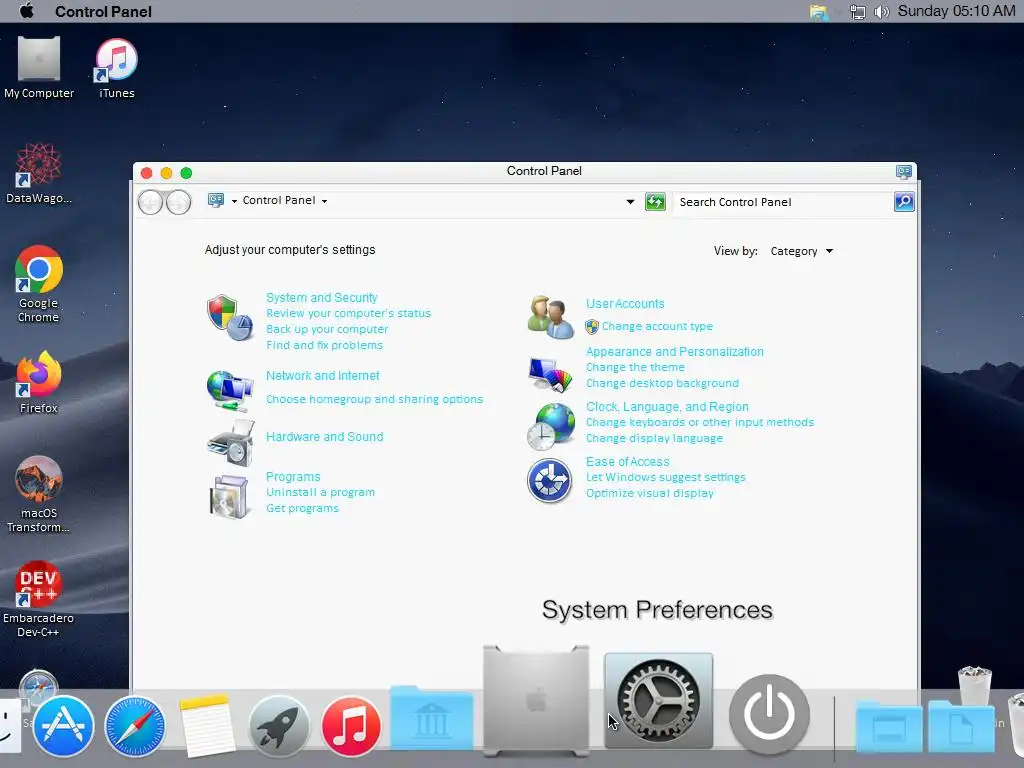Click Uninstall a program link
The height and width of the screenshot is (768, 1024).
320,492
